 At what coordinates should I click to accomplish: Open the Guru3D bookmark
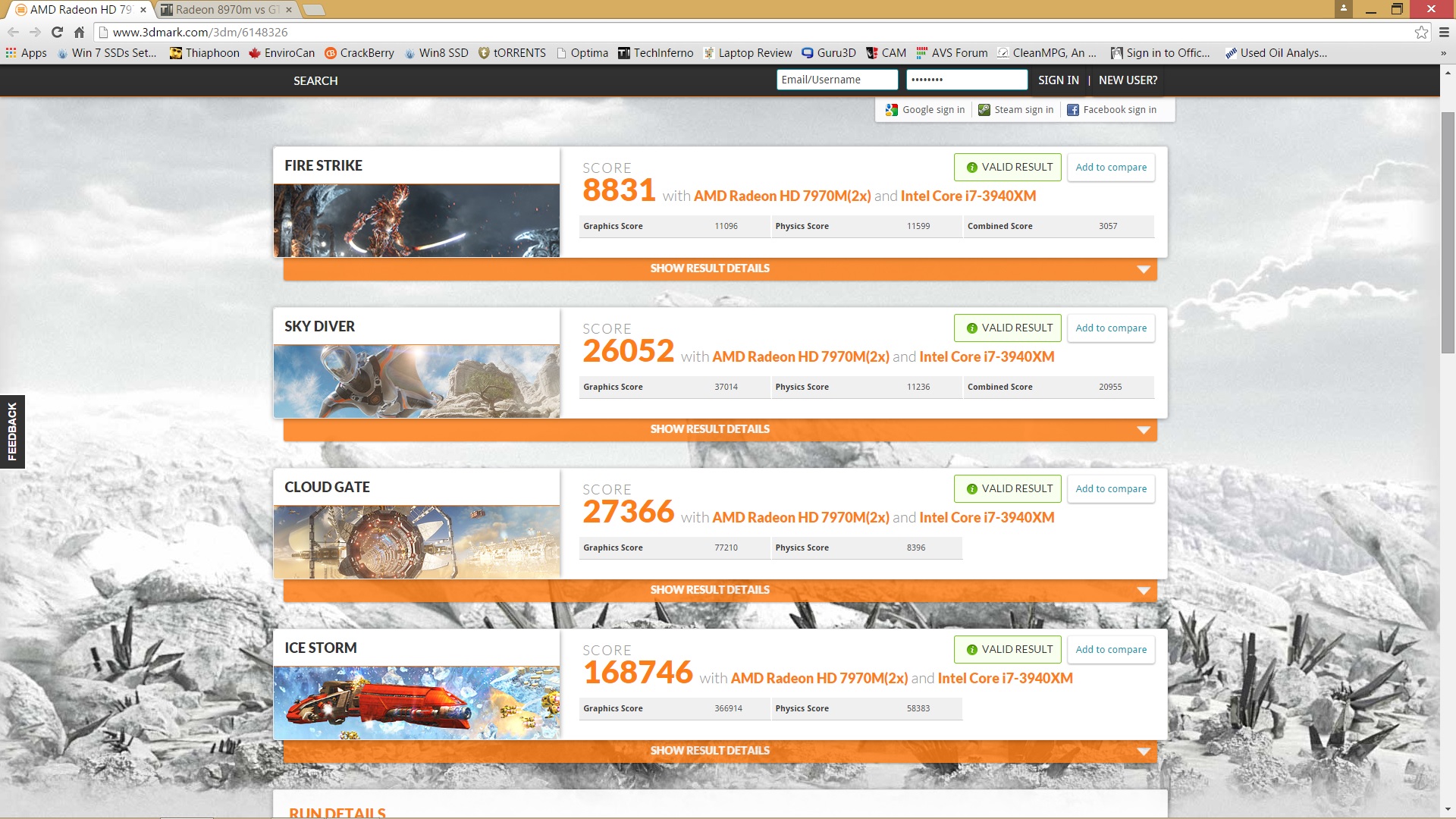coord(829,53)
